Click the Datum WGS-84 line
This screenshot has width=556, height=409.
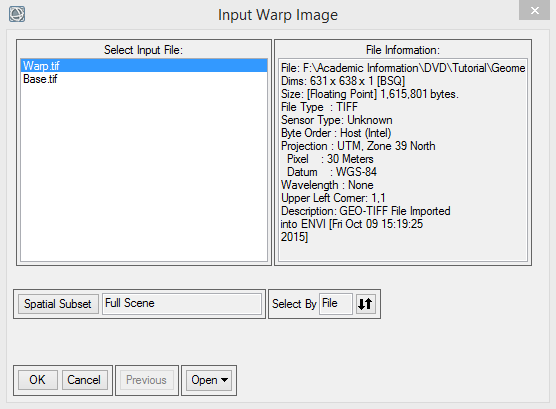(x=332, y=172)
